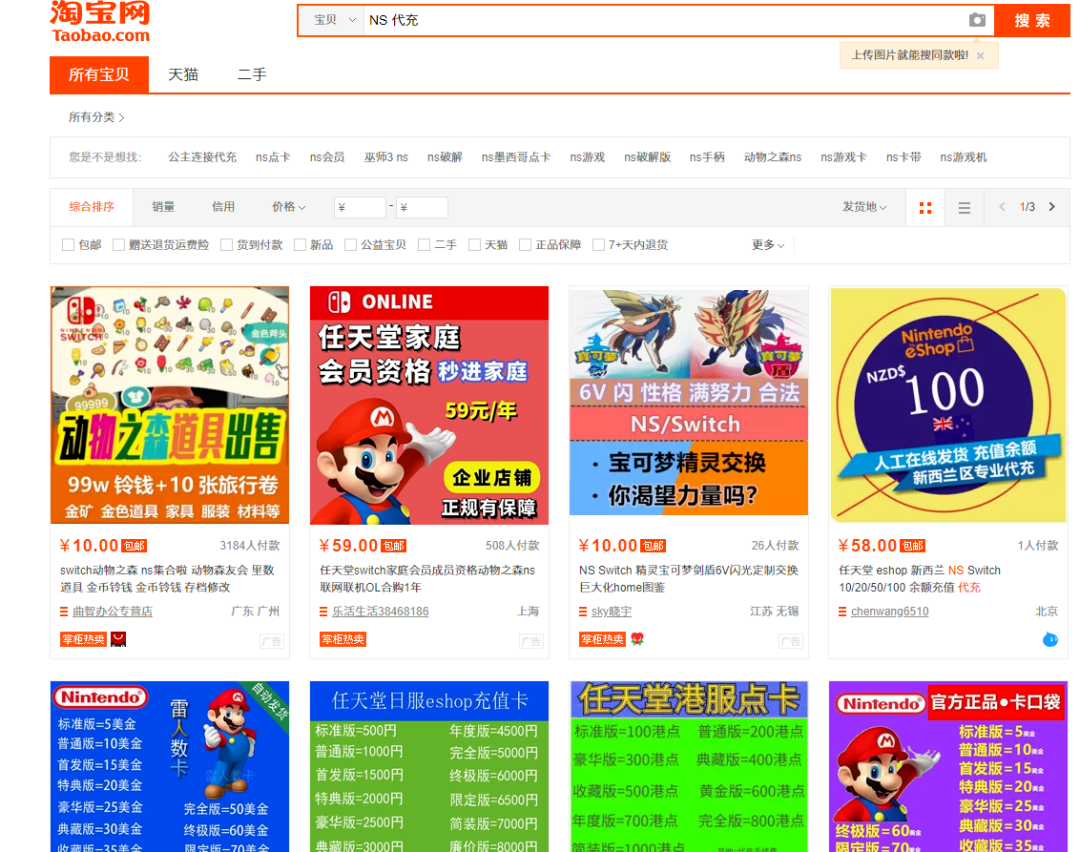Viewport: 1080px width, 852px height.
Task: Check the 新品 filter checkbox
Action: (300, 245)
